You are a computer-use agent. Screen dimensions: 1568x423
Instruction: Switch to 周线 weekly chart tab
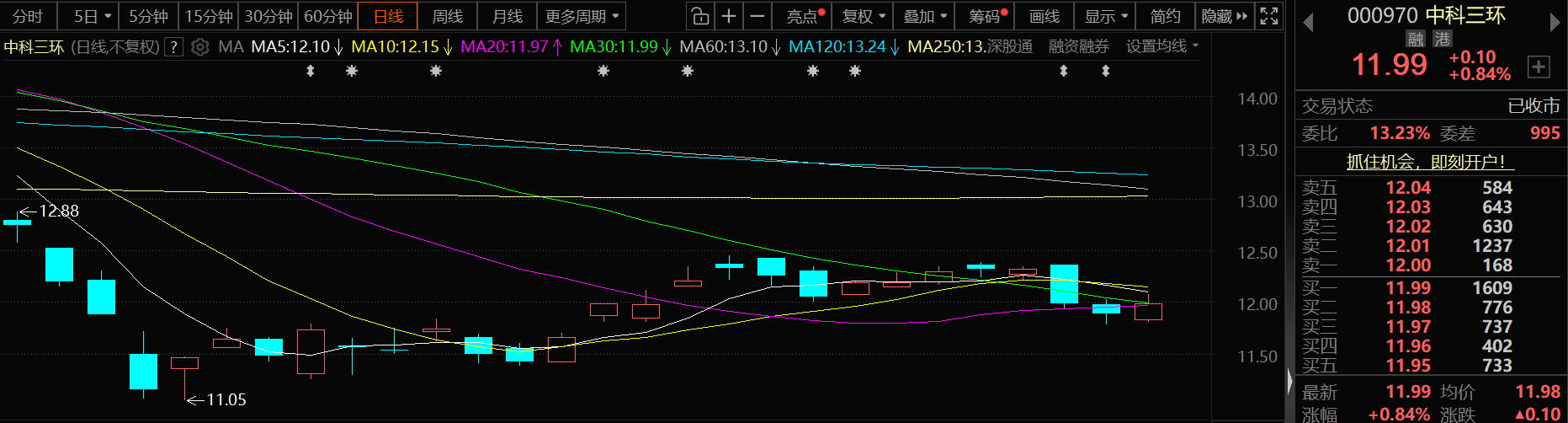(x=447, y=16)
